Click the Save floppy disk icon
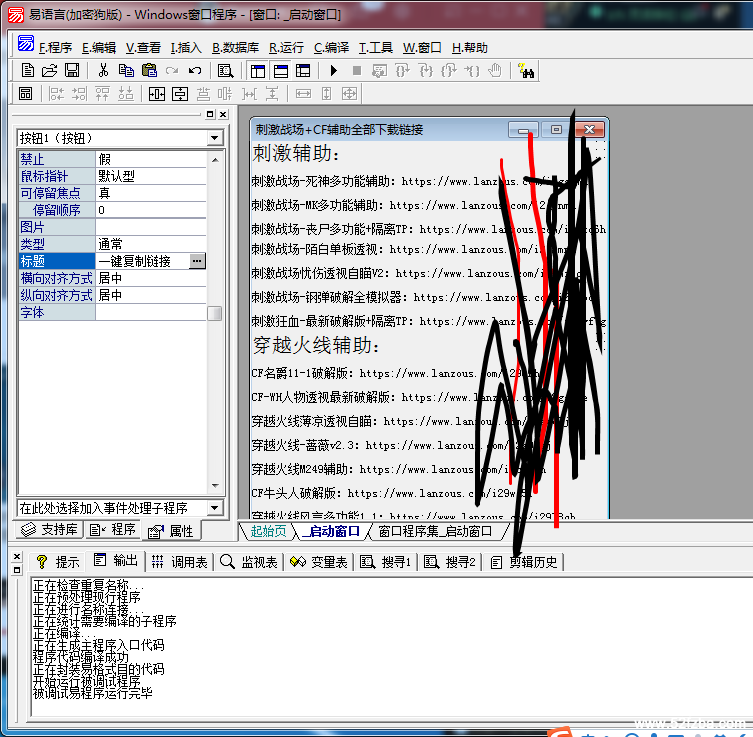 72,71
